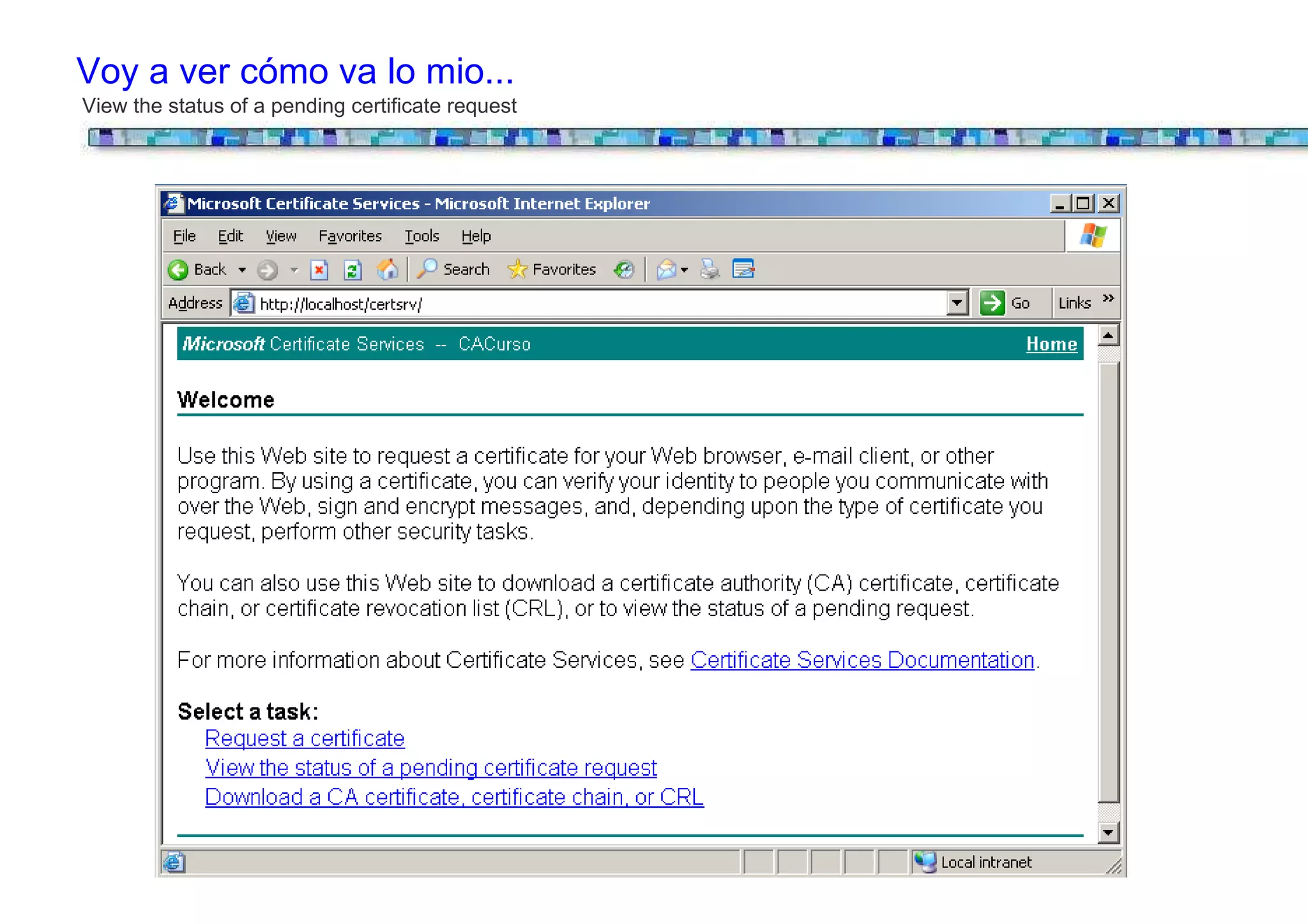The image size is (1308, 924).
Task: Click the Print icon
Action: pos(710,269)
